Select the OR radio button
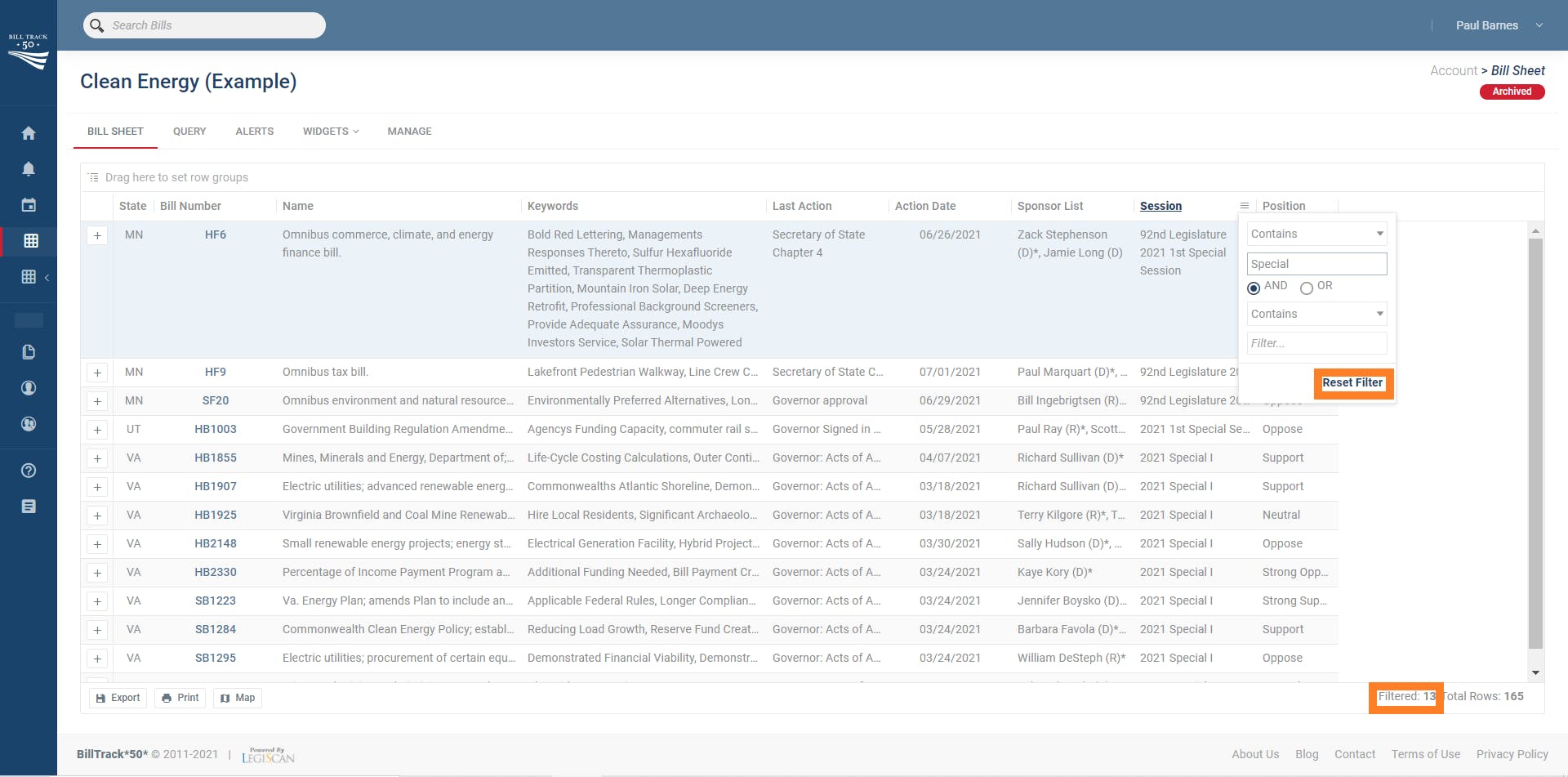 [x=1307, y=288]
